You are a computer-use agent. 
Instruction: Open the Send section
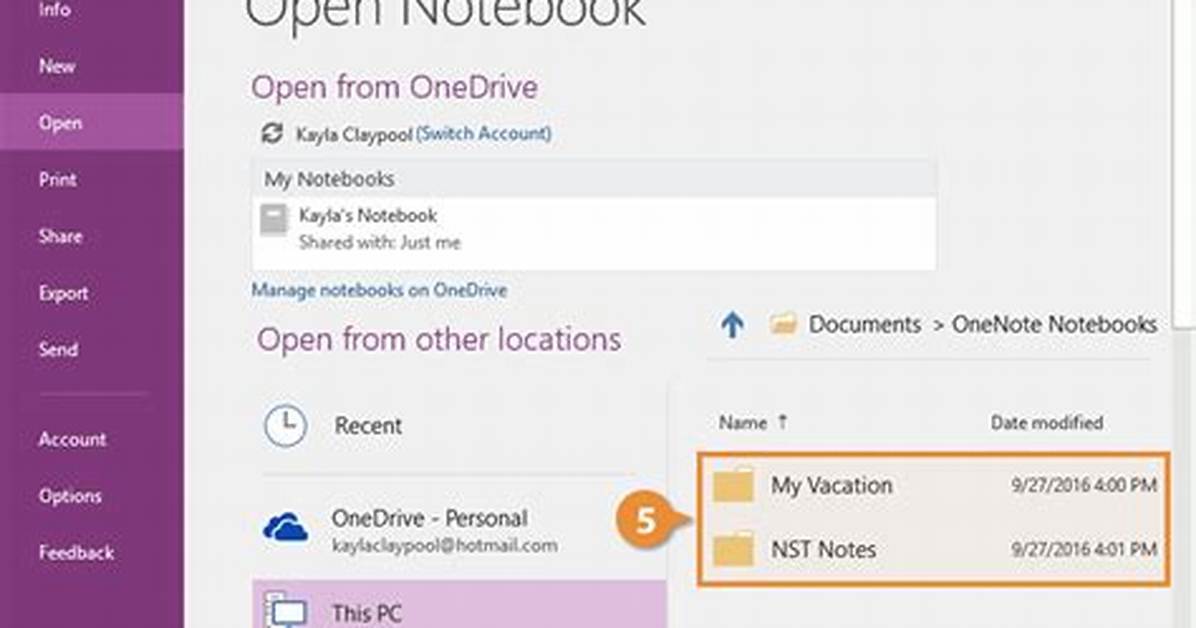(x=58, y=349)
